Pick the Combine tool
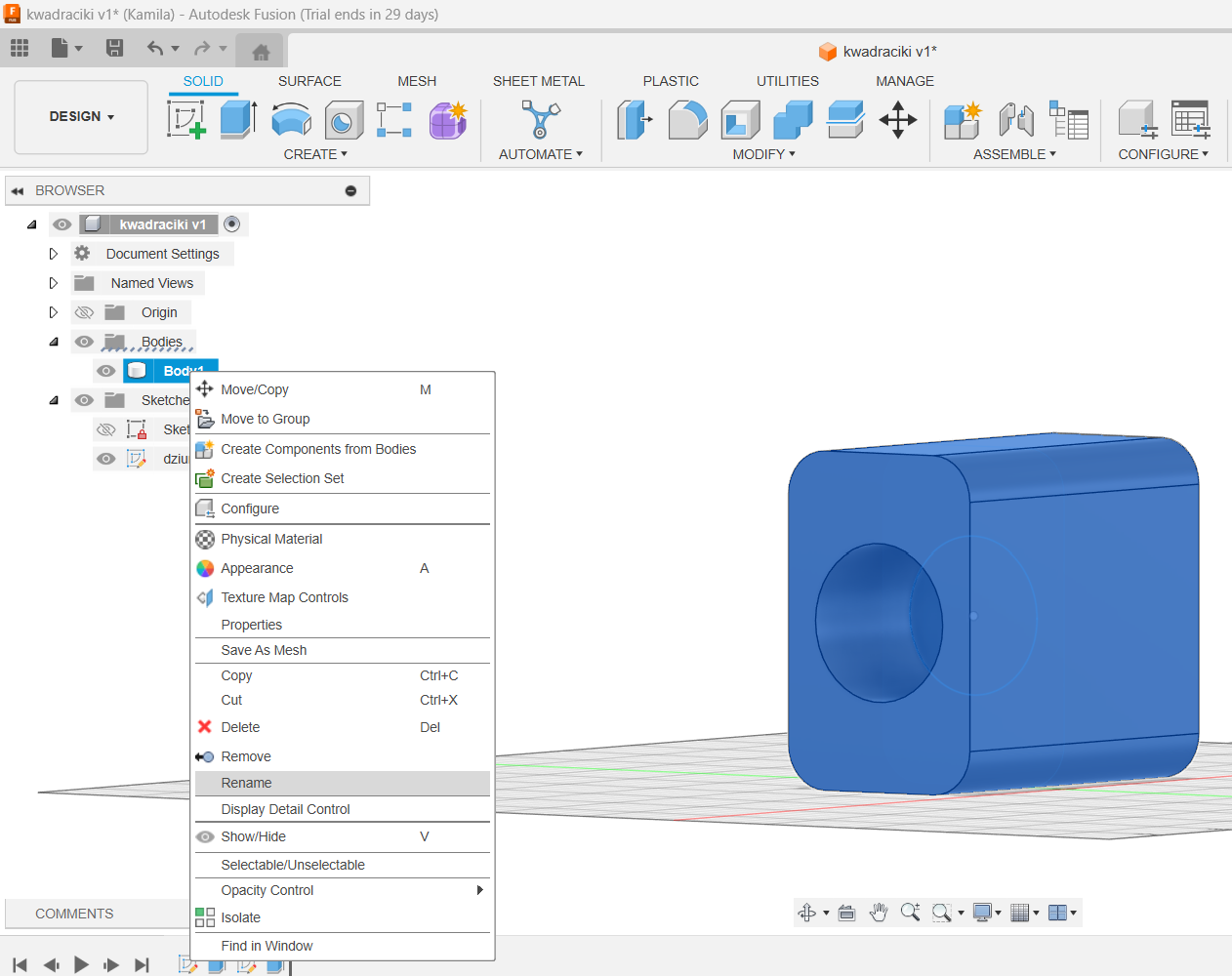The width and height of the screenshot is (1232, 976). [x=793, y=120]
